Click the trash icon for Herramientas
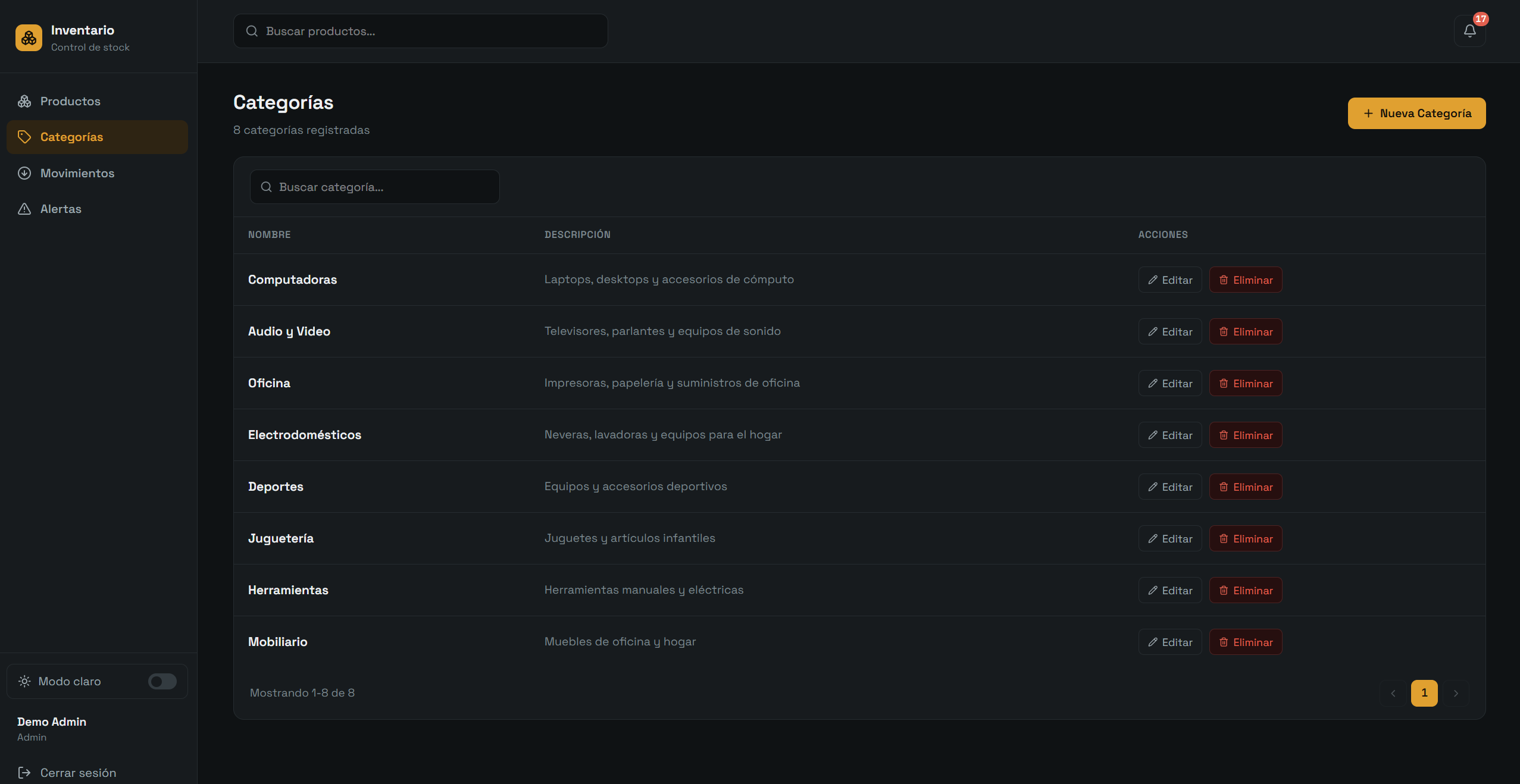 pyautogui.click(x=1224, y=590)
